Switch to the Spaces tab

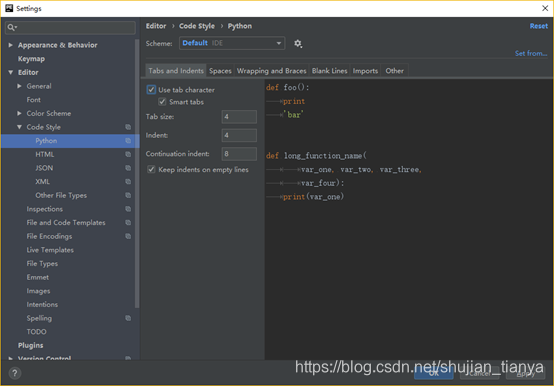point(220,71)
